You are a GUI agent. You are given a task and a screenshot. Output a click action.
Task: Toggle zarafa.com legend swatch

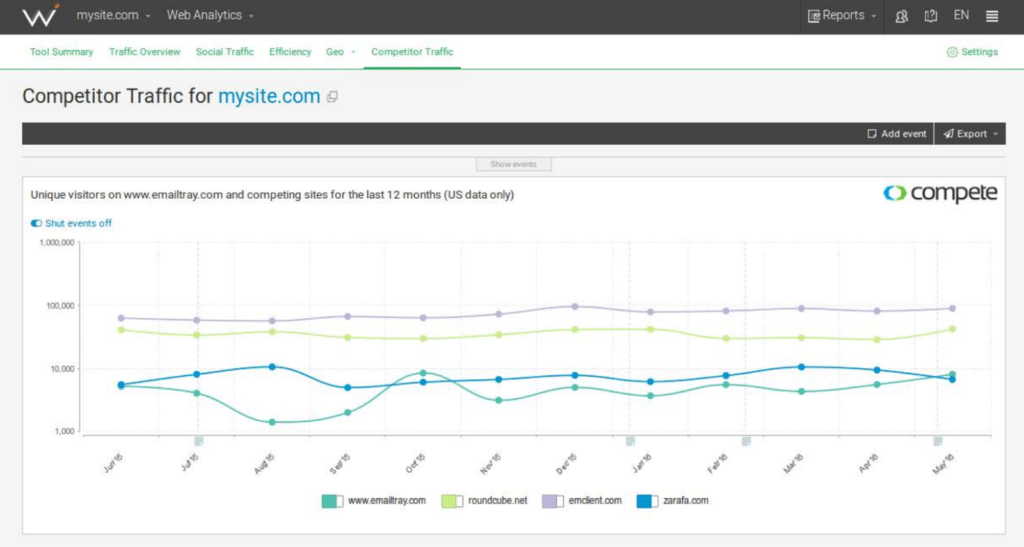(647, 501)
